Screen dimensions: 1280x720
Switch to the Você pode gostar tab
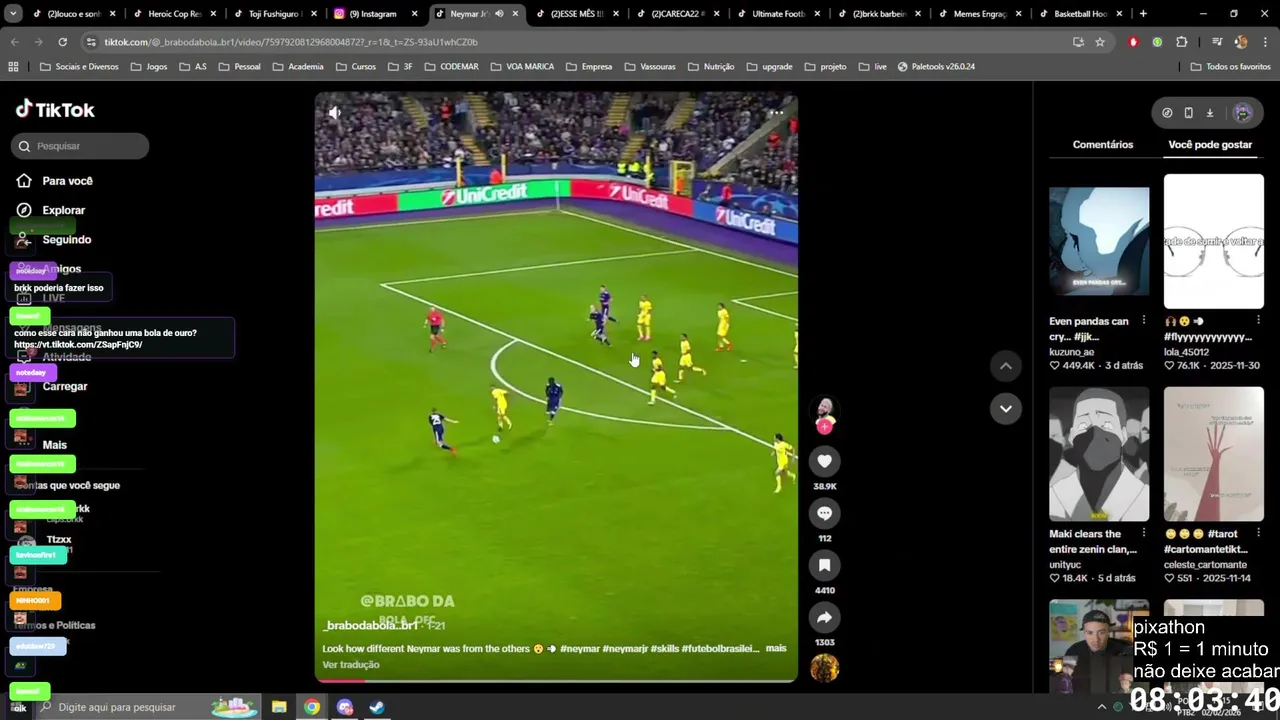click(1210, 145)
